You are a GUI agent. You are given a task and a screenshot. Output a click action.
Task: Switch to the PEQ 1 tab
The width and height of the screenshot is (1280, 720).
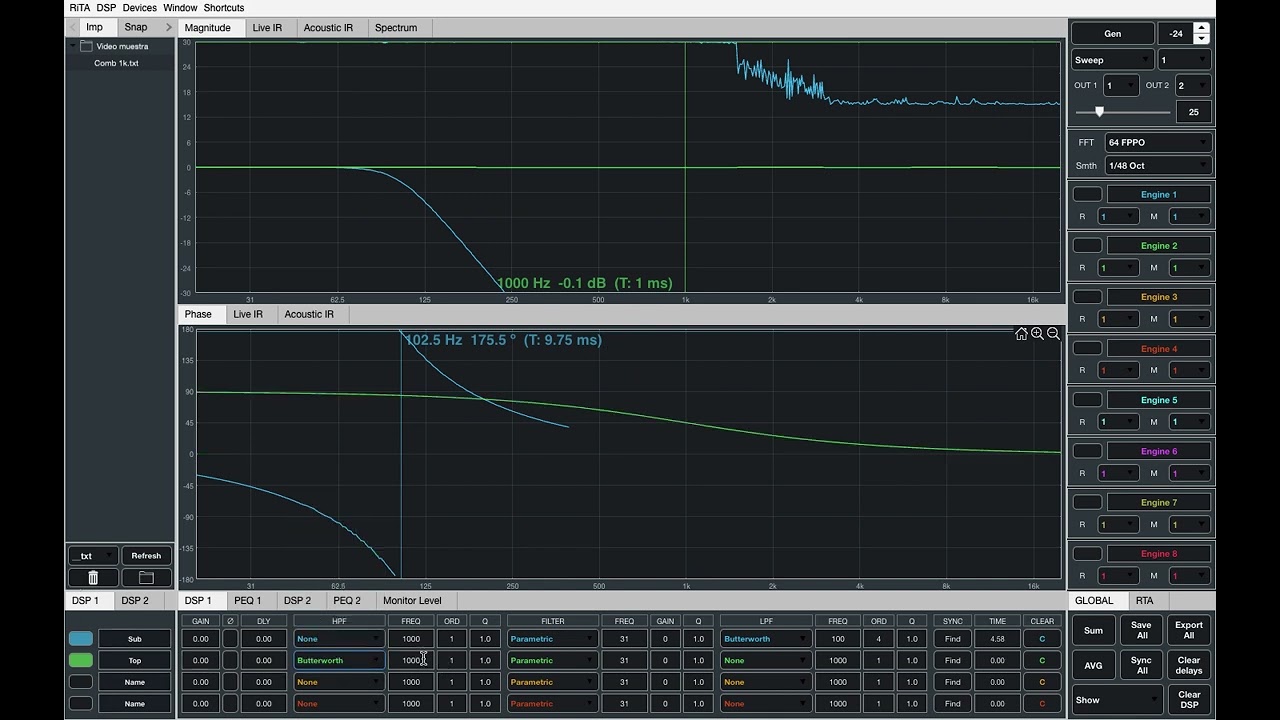(x=247, y=600)
